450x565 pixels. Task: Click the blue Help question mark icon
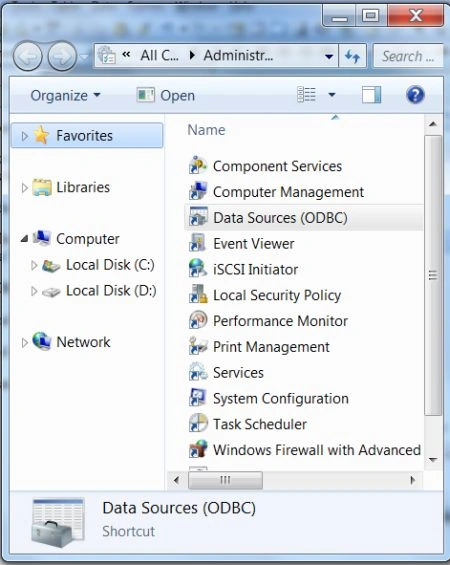[x=415, y=95]
